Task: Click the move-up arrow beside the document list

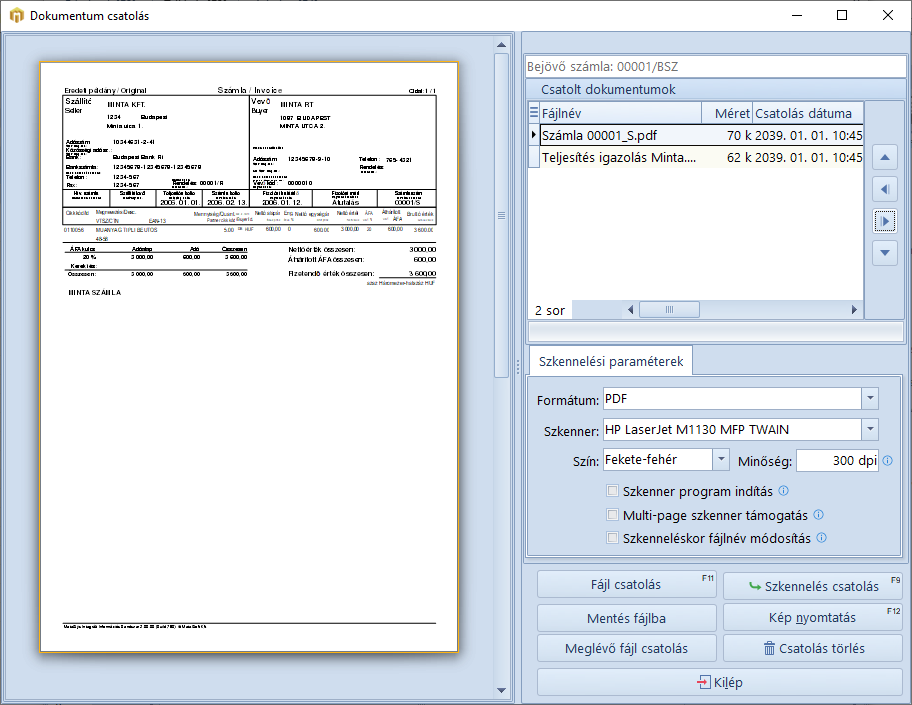Action: 884,157
